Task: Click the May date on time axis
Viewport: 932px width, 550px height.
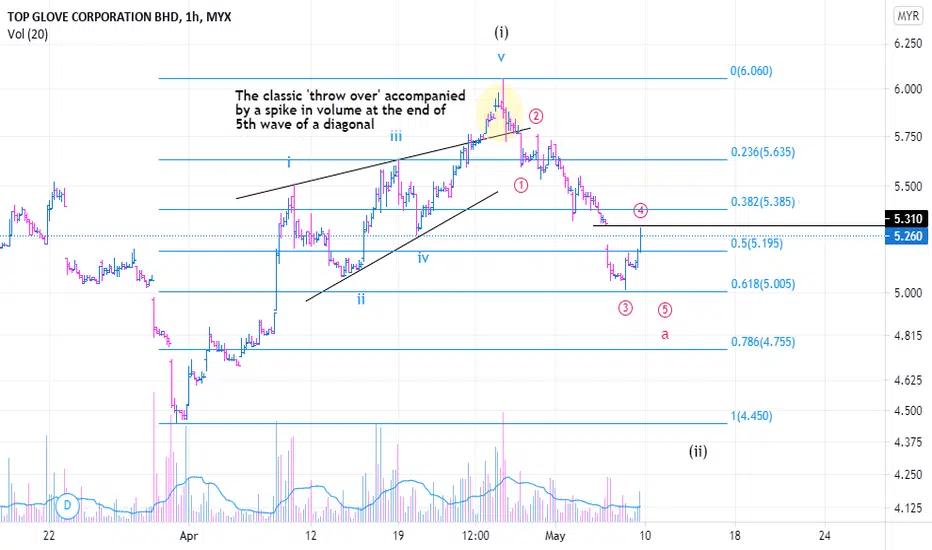Action: pyautogui.click(x=555, y=536)
